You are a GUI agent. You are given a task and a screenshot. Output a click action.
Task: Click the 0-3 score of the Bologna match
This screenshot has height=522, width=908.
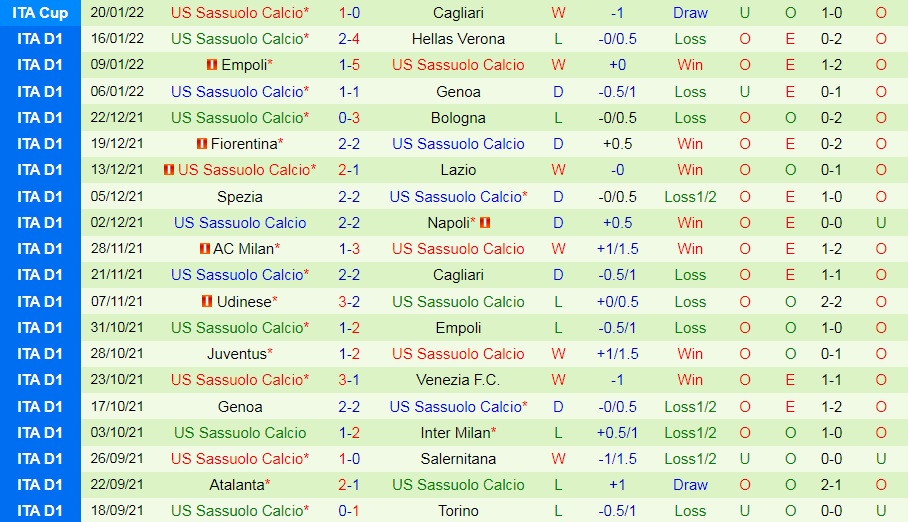[x=349, y=117]
